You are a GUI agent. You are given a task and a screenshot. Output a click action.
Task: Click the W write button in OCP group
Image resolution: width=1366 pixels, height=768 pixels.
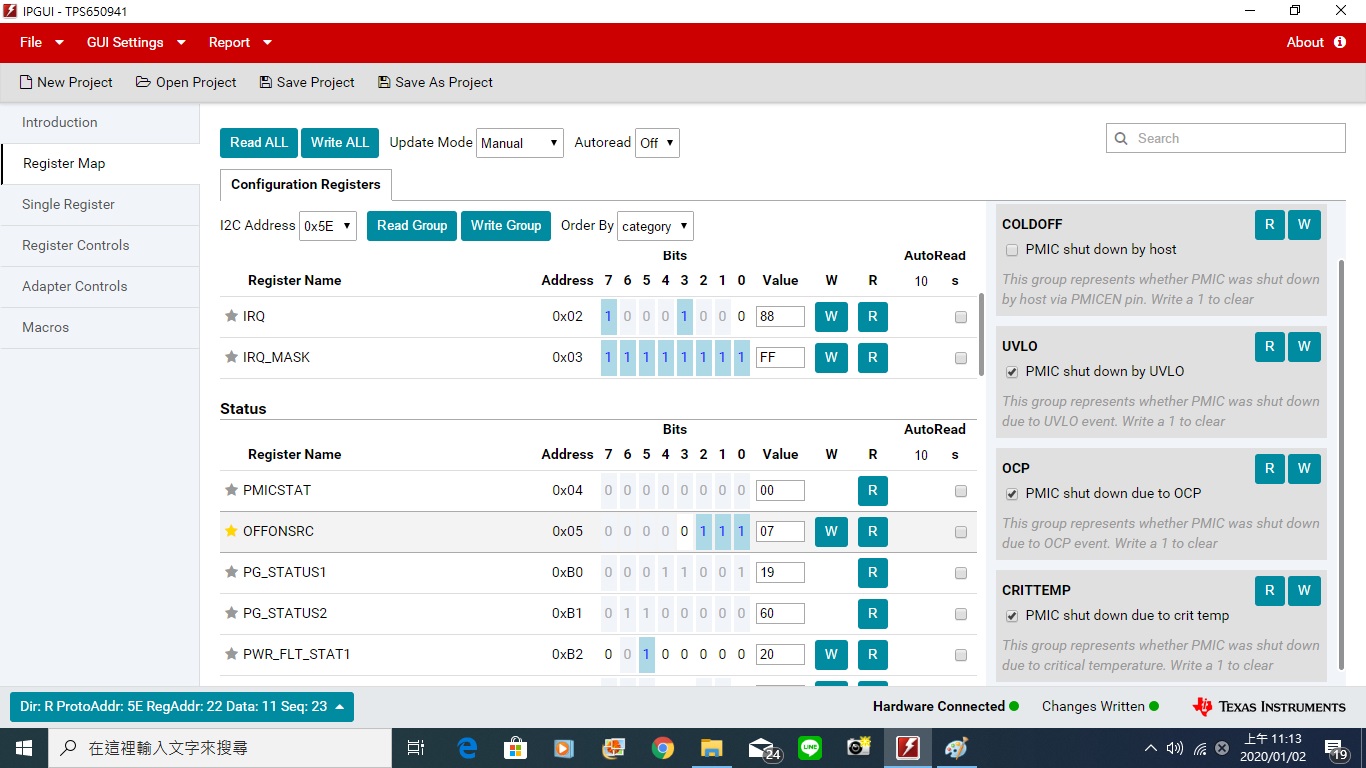pyautogui.click(x=1304, y=469)
